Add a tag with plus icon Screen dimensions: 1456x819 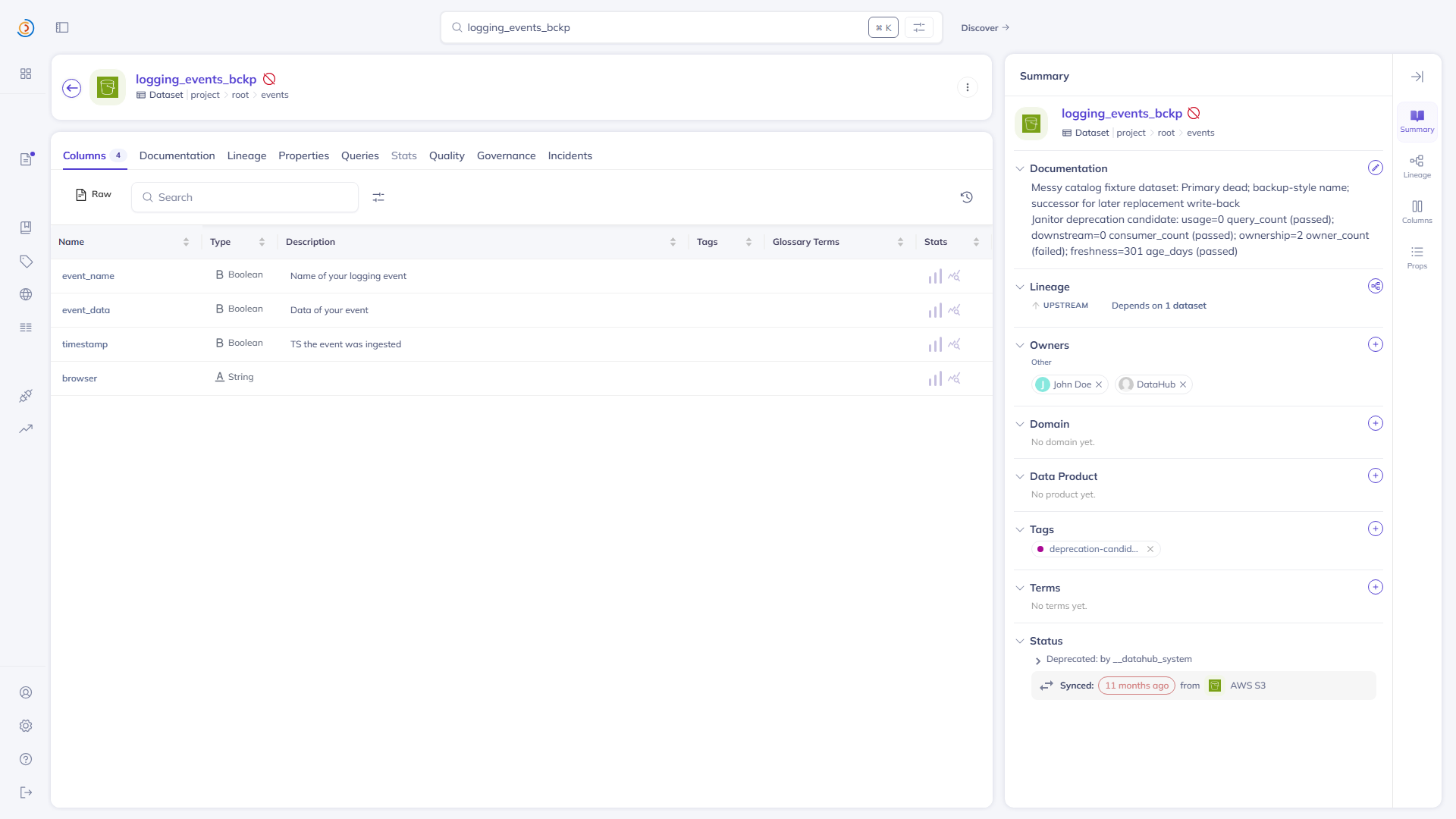point(1376,529)
